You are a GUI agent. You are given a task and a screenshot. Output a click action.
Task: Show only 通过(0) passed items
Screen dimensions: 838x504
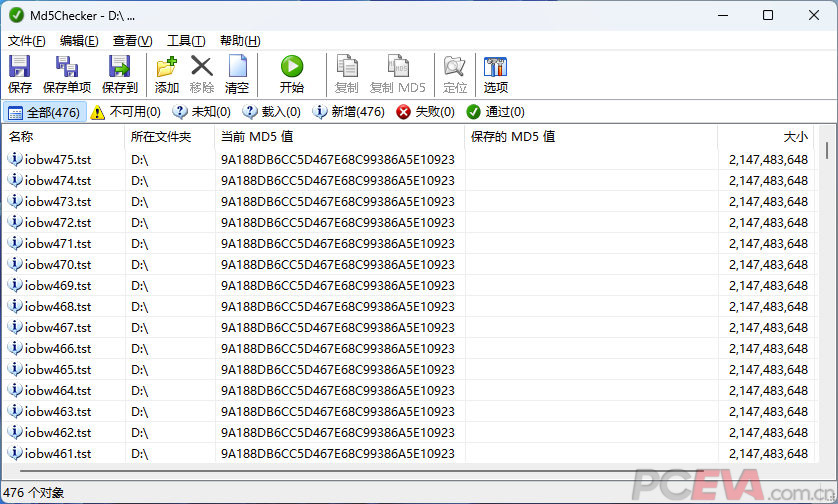[495, 112]
